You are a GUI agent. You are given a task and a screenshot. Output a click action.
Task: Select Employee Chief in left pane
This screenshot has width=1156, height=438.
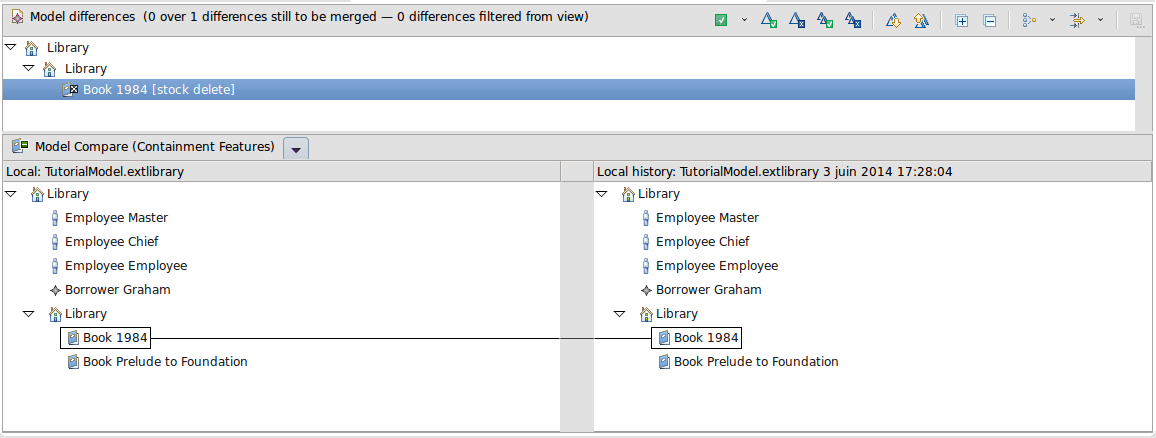(111, 242)
